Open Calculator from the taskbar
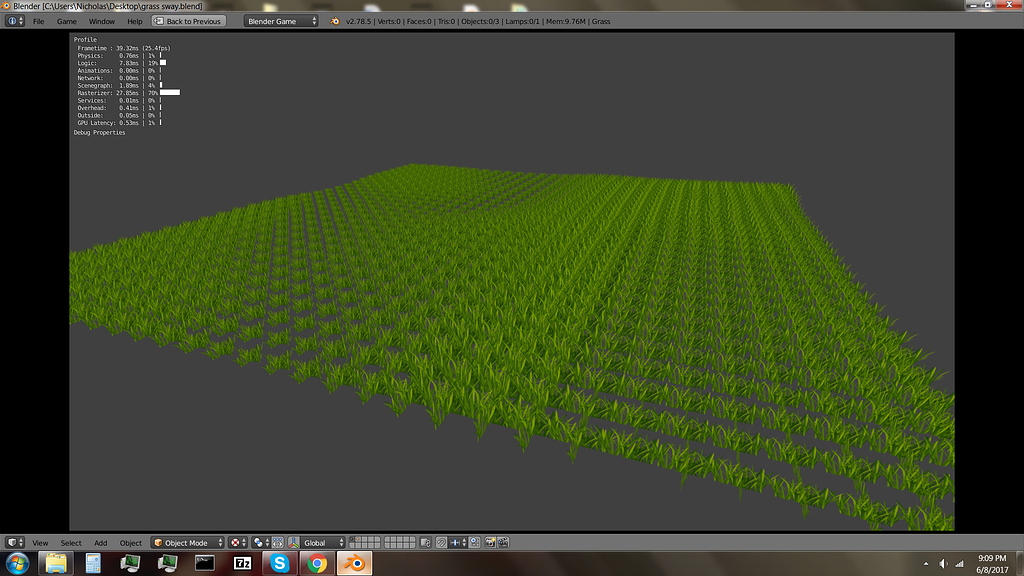Screen dimensions: 1024x576 coord(93,563)
